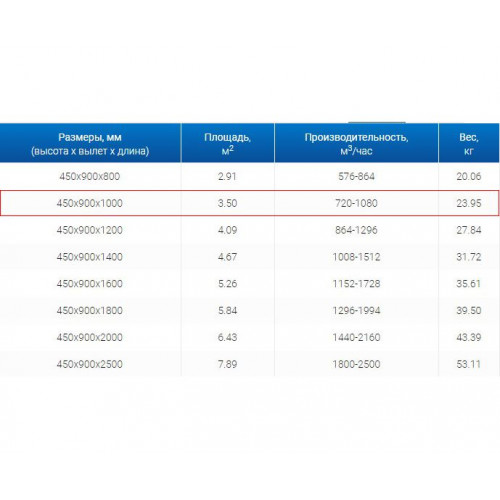Click the capacity value 720-1080
The height and width of the screenshot is (500, 500).
coord(356,203)
